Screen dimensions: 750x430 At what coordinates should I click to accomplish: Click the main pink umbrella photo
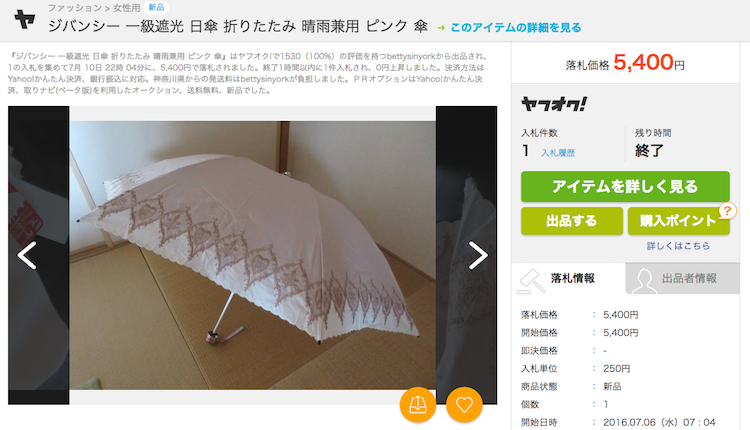pos(253,255)
